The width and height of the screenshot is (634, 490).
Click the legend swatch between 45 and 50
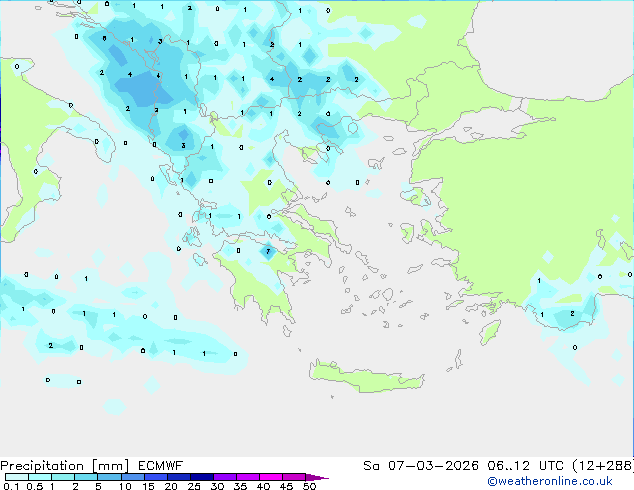[x=294, y=477]
